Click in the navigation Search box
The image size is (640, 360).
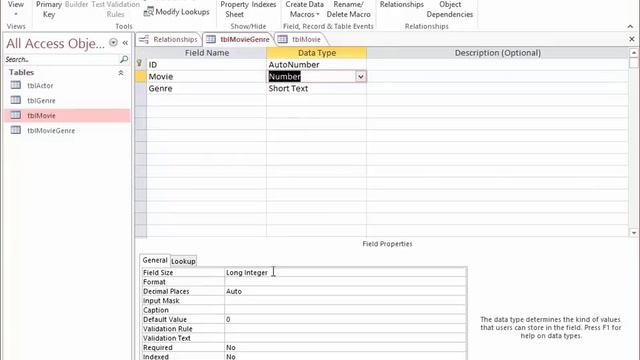[61, 59]
